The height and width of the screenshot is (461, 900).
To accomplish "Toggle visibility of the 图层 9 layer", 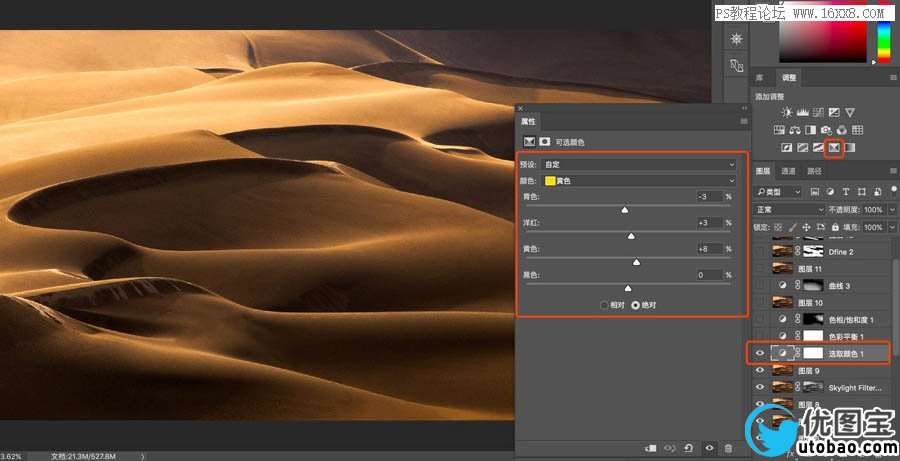I will [x=759, y=370].
